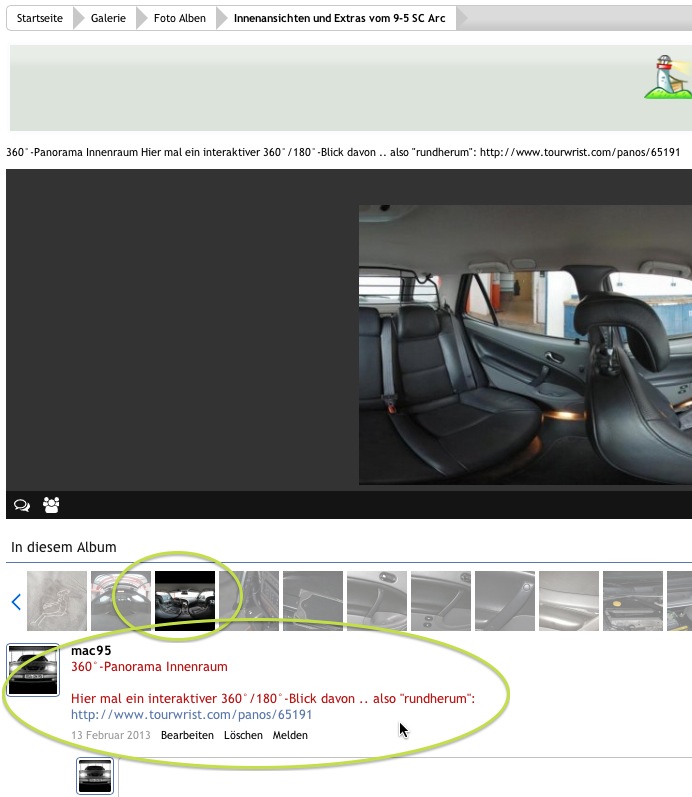Click the small car avatar below comment

tap(95, 776)
